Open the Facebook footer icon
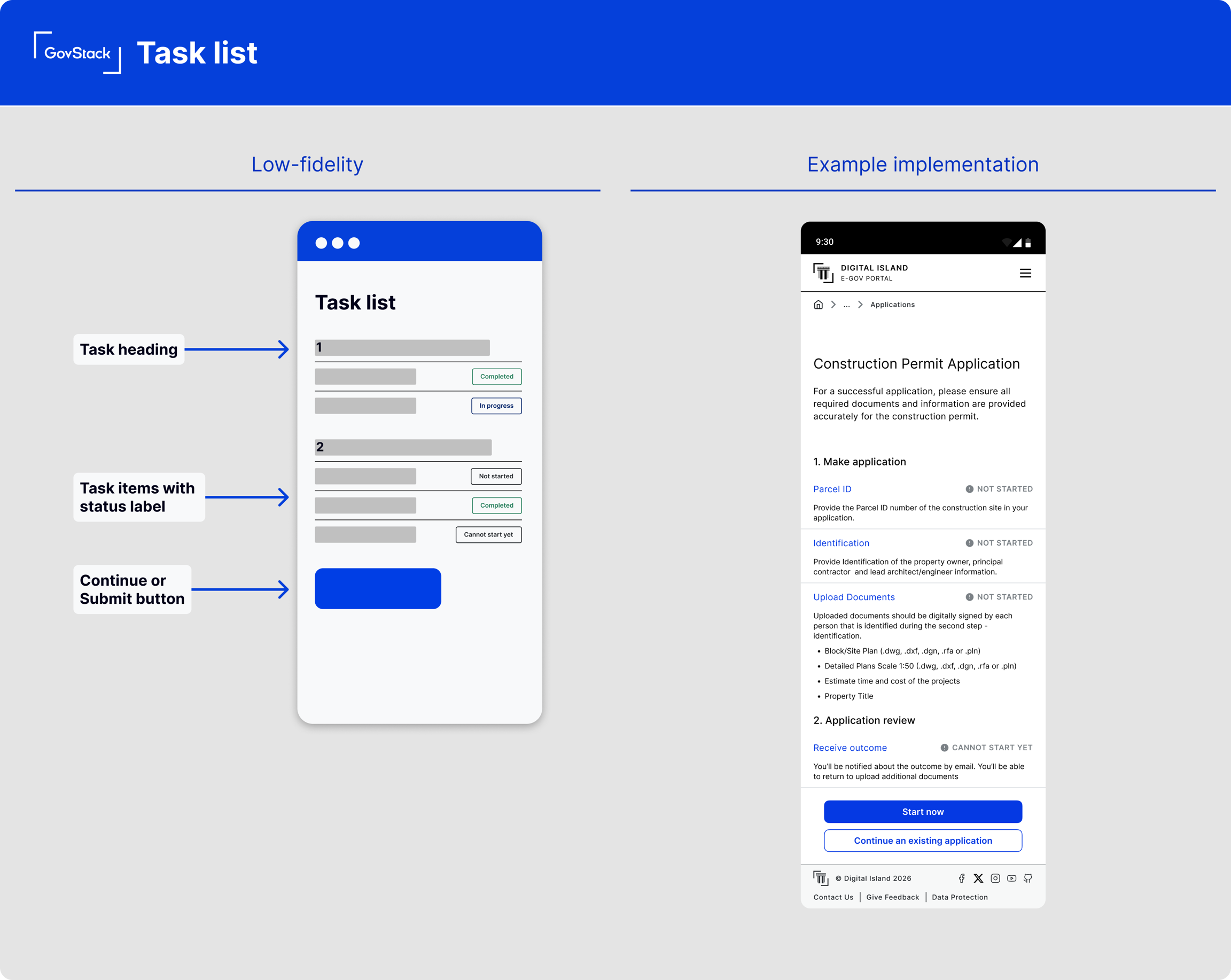1231x980 pixels. (x=962, y=878)
